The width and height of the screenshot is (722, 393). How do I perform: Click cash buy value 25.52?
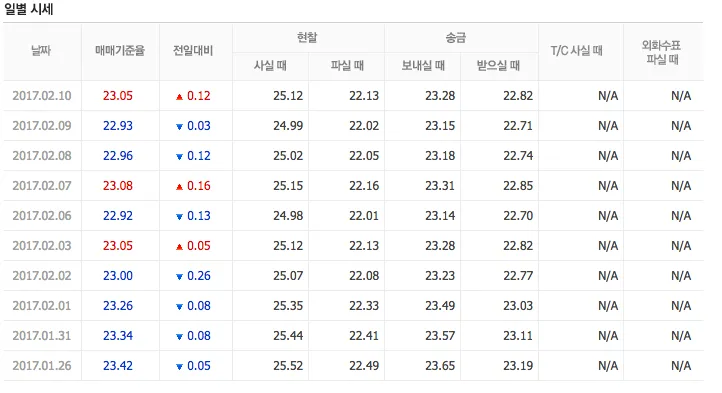[288, 365]
